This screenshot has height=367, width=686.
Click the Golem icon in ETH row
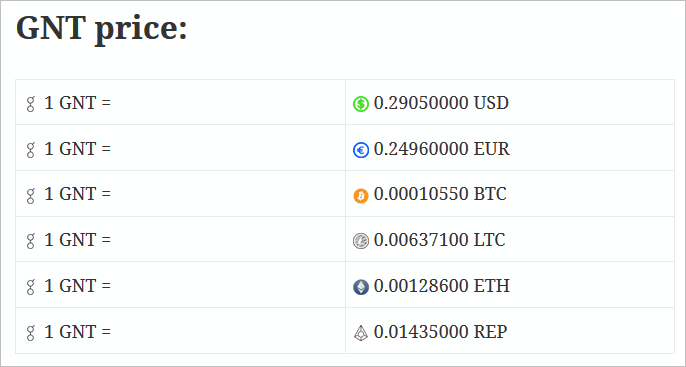[30, 287]
